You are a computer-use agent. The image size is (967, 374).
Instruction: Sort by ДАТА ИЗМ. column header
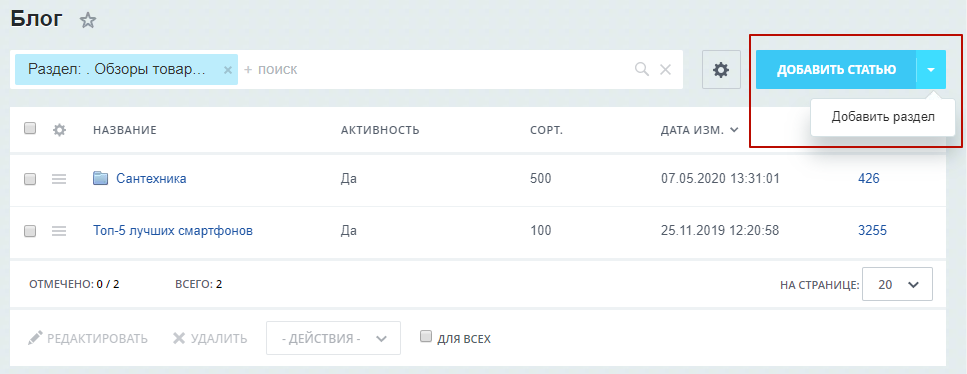699,130
